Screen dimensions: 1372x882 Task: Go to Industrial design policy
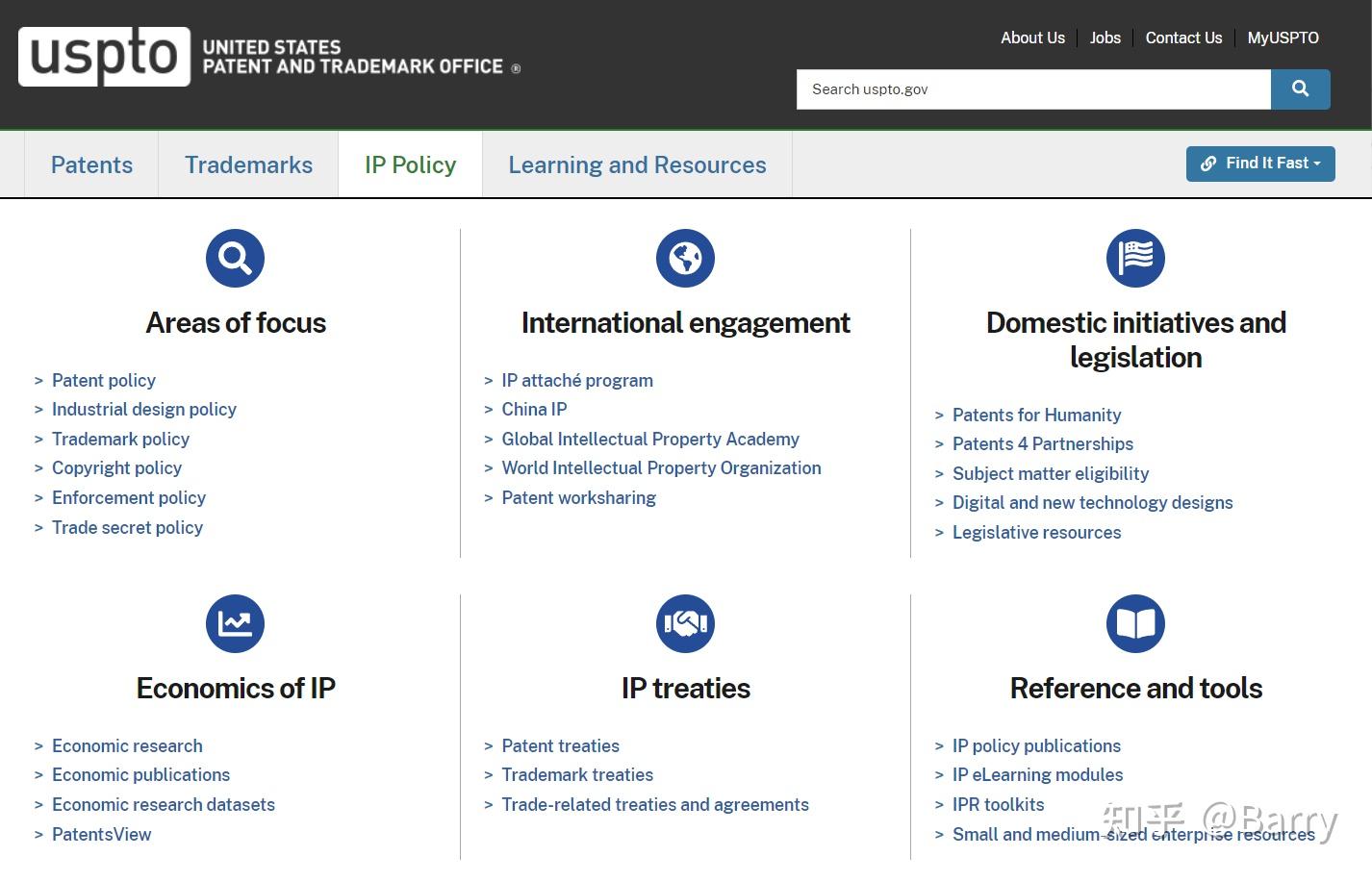[x=144, y=409]
